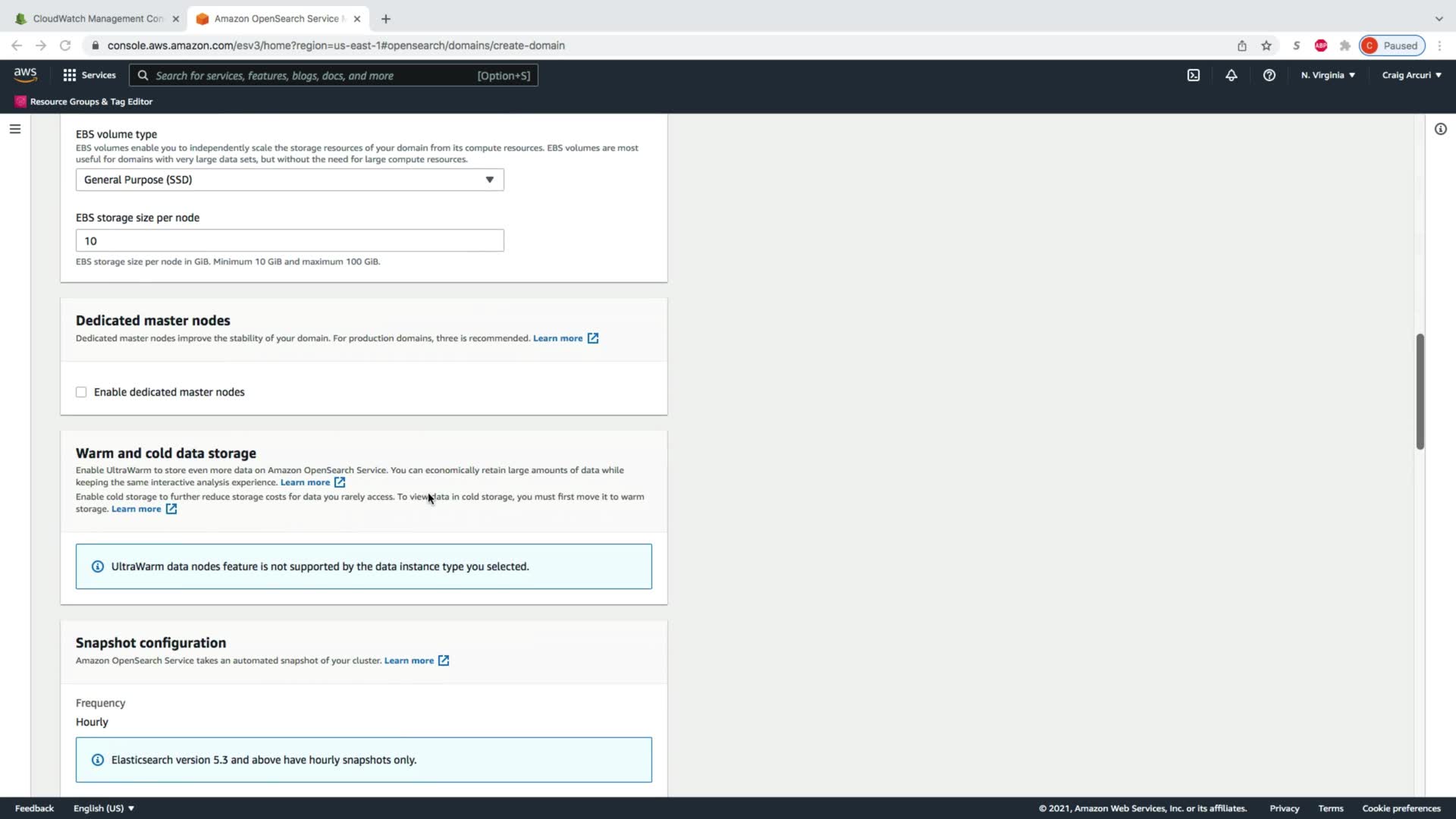Click the AWS logo home icon
This screenshot has height=819, width=1456.
coord(25,74)
